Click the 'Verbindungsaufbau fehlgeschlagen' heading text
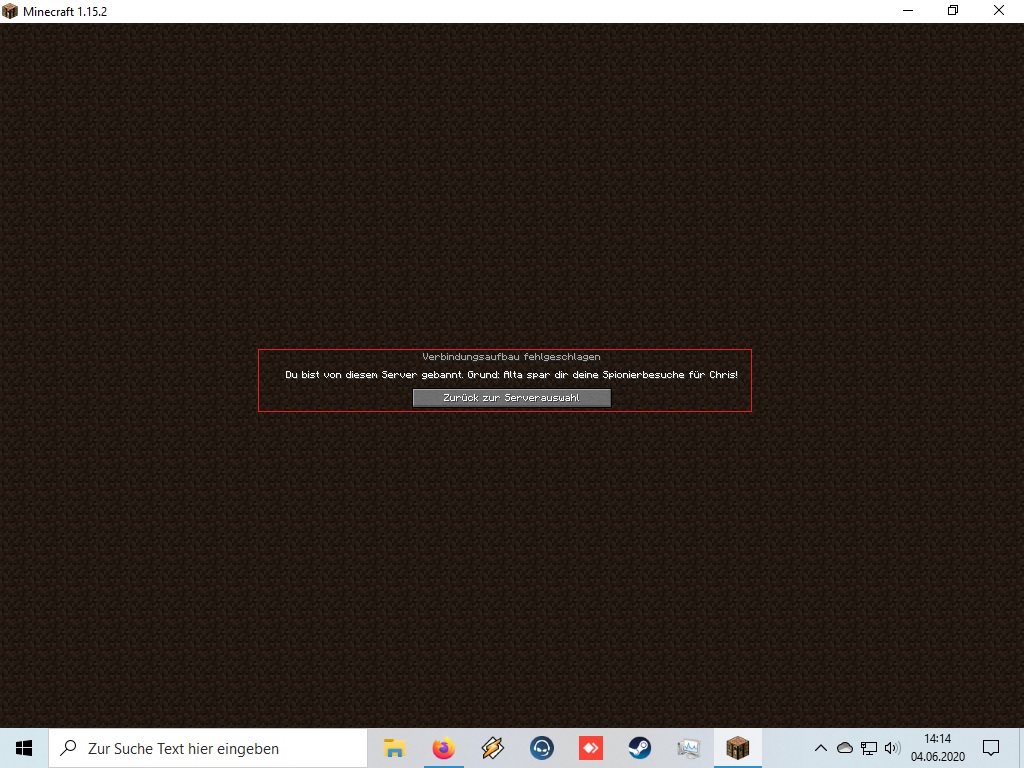Screen dimensions: 1024x768 511,357
